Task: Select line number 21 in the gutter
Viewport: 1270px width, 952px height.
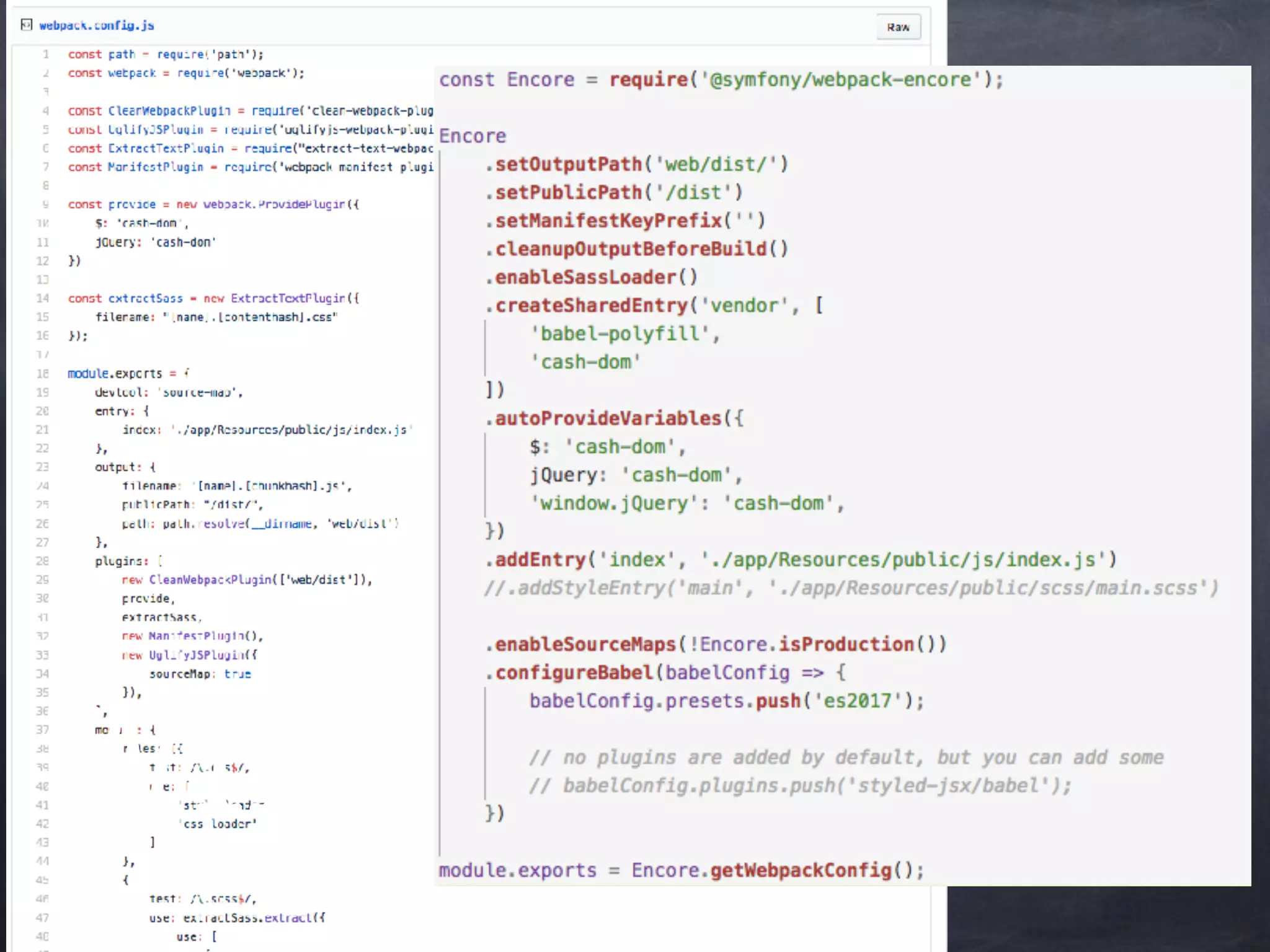Action: (x=42, y=430)
